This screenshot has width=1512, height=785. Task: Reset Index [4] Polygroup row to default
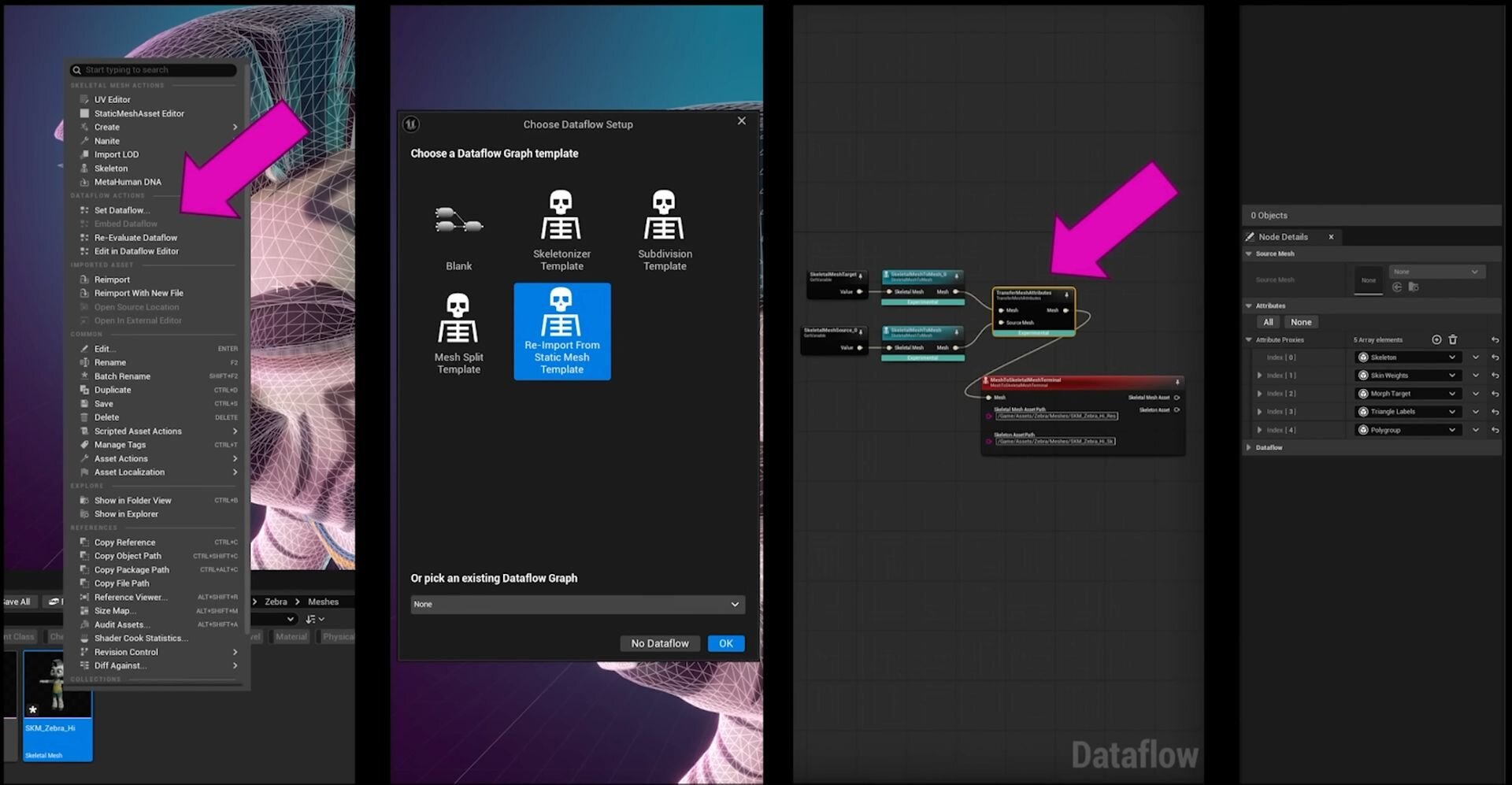coord(1495,430)
